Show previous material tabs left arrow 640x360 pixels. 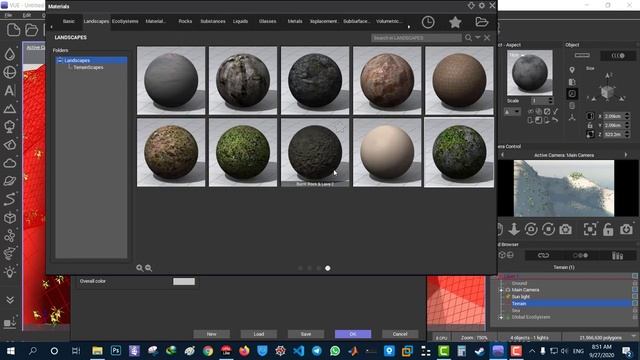pos(51,27)
